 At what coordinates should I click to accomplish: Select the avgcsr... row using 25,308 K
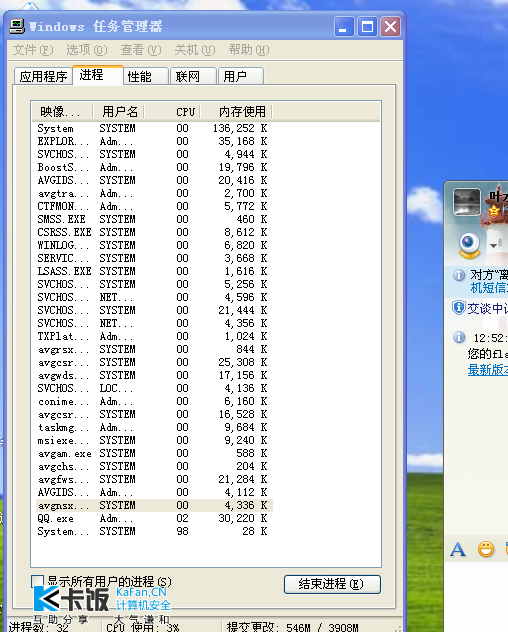pyautogui.click(x=154, y=362)
